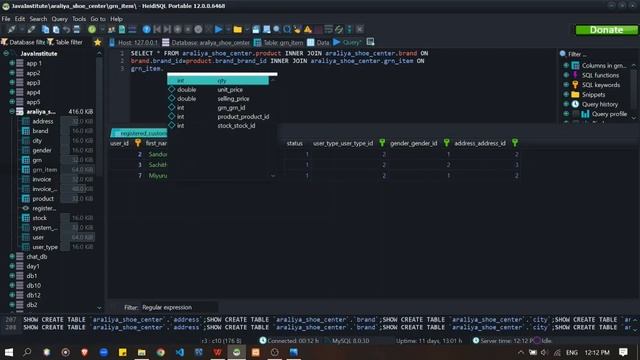640x360 pixels.
Task: Expand the SQL keywords helper node
Action: point(566,85)
